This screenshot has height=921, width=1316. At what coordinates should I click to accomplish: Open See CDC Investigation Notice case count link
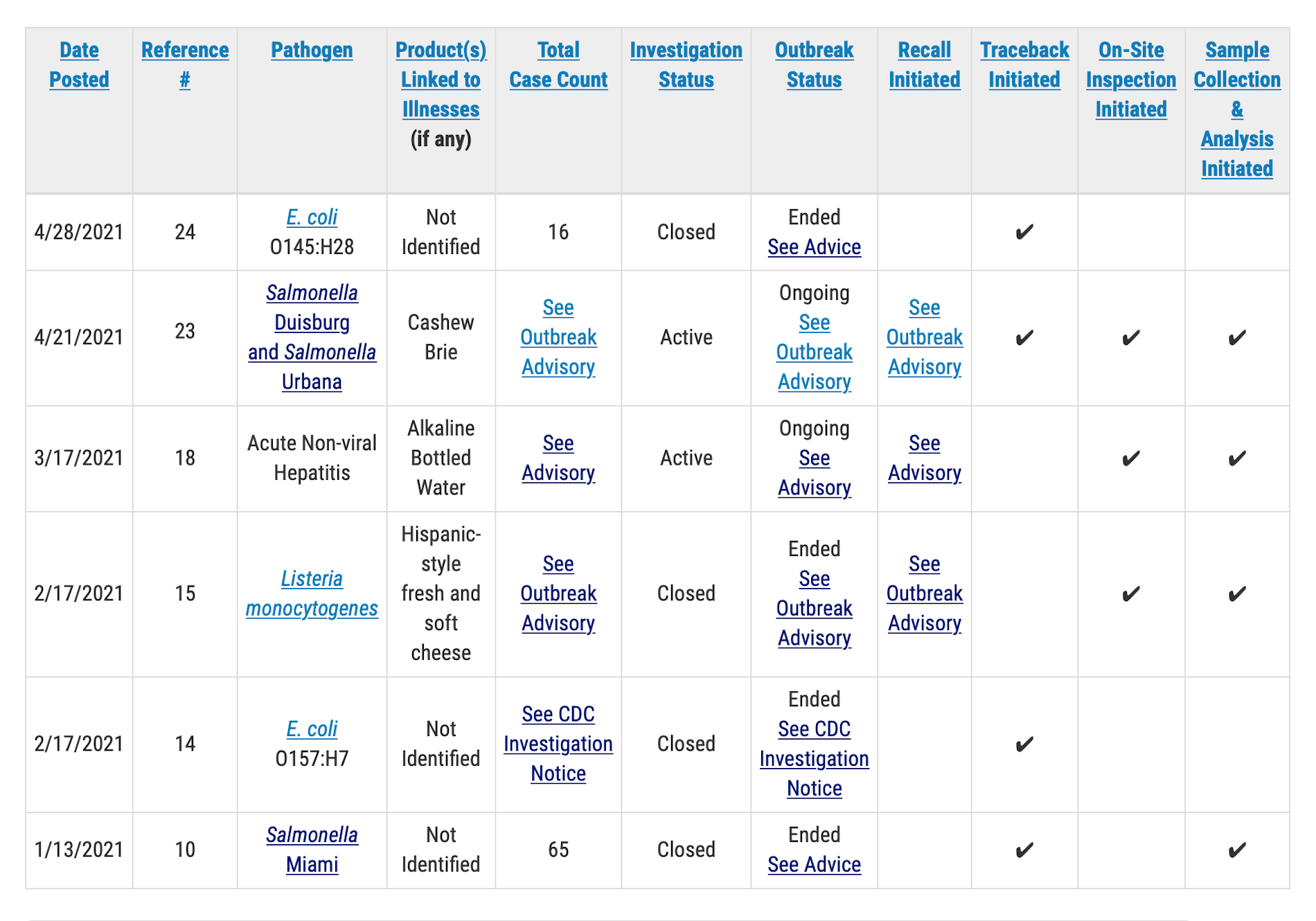558,744
